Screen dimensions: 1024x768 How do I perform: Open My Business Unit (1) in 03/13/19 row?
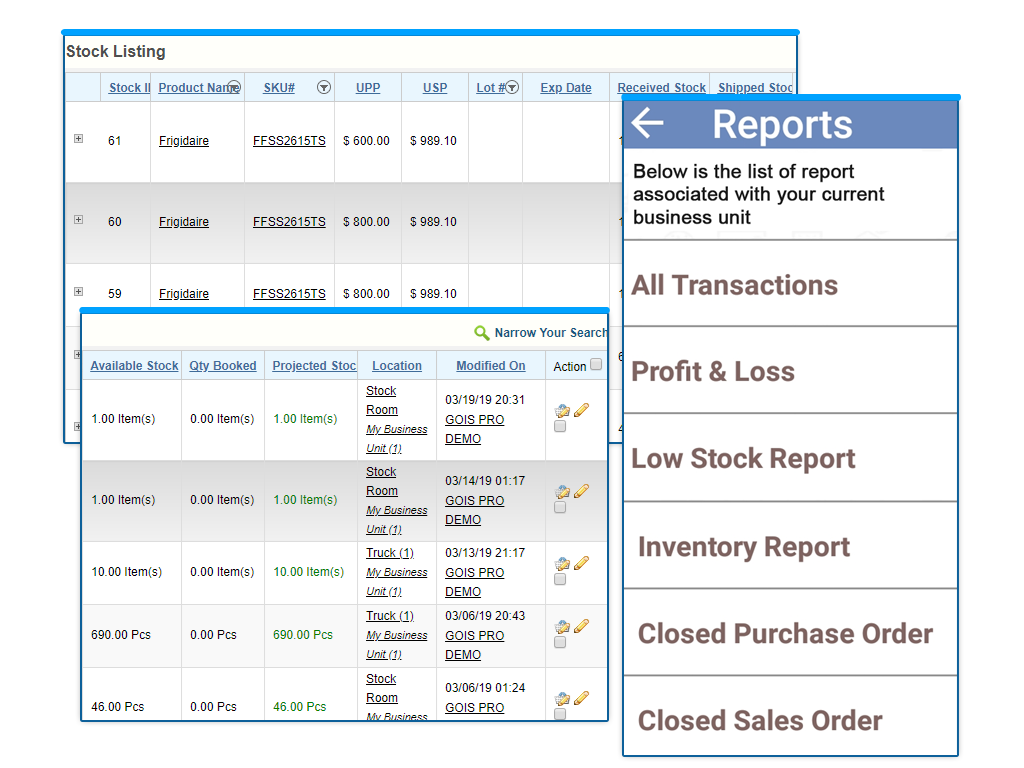point(396,581)
